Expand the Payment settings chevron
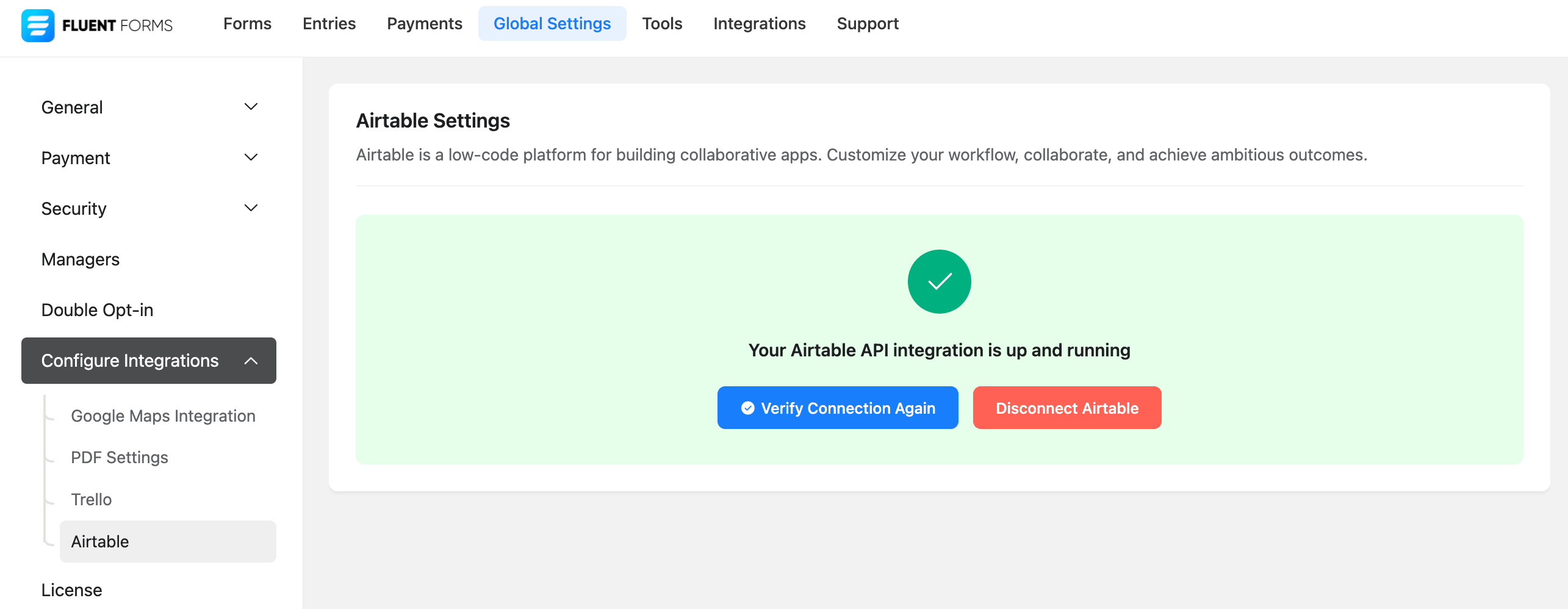Image resolution: width=1568 pixels, height=609 pixels. tap(251, 157)
